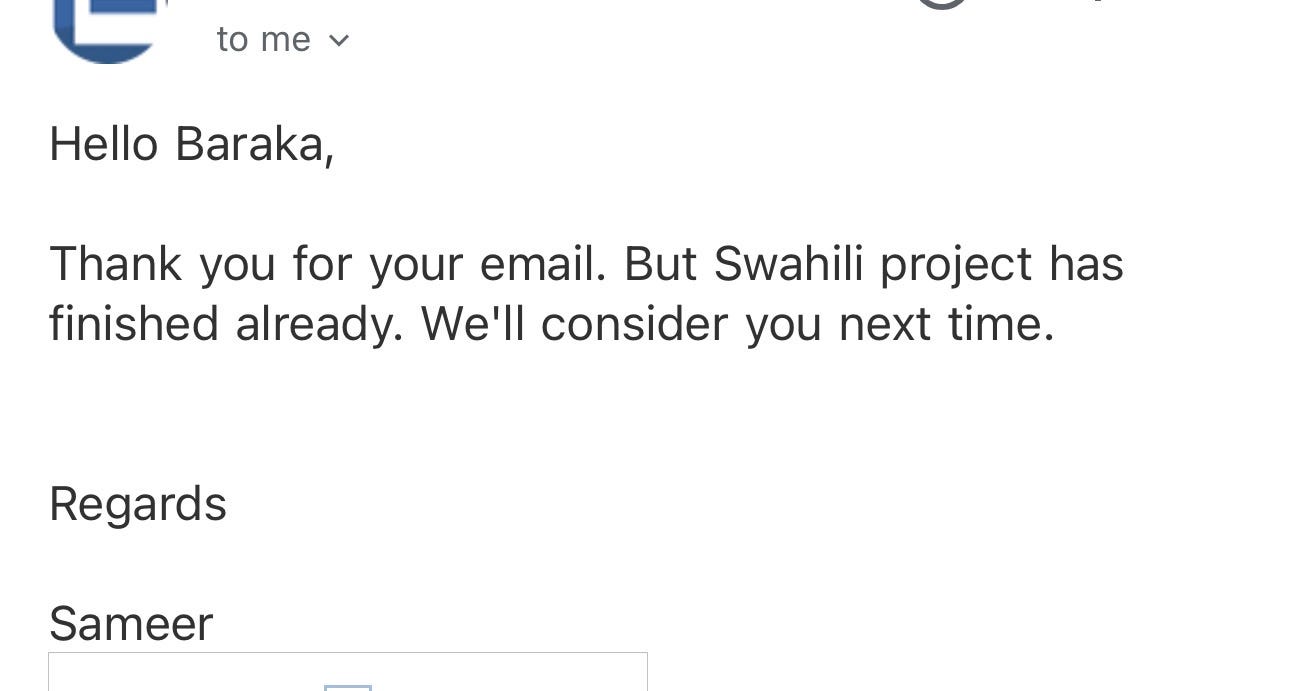Select the word 'finished' in second line
The height and width of the screenshot is (691, 1290).
tap(134, 324)
